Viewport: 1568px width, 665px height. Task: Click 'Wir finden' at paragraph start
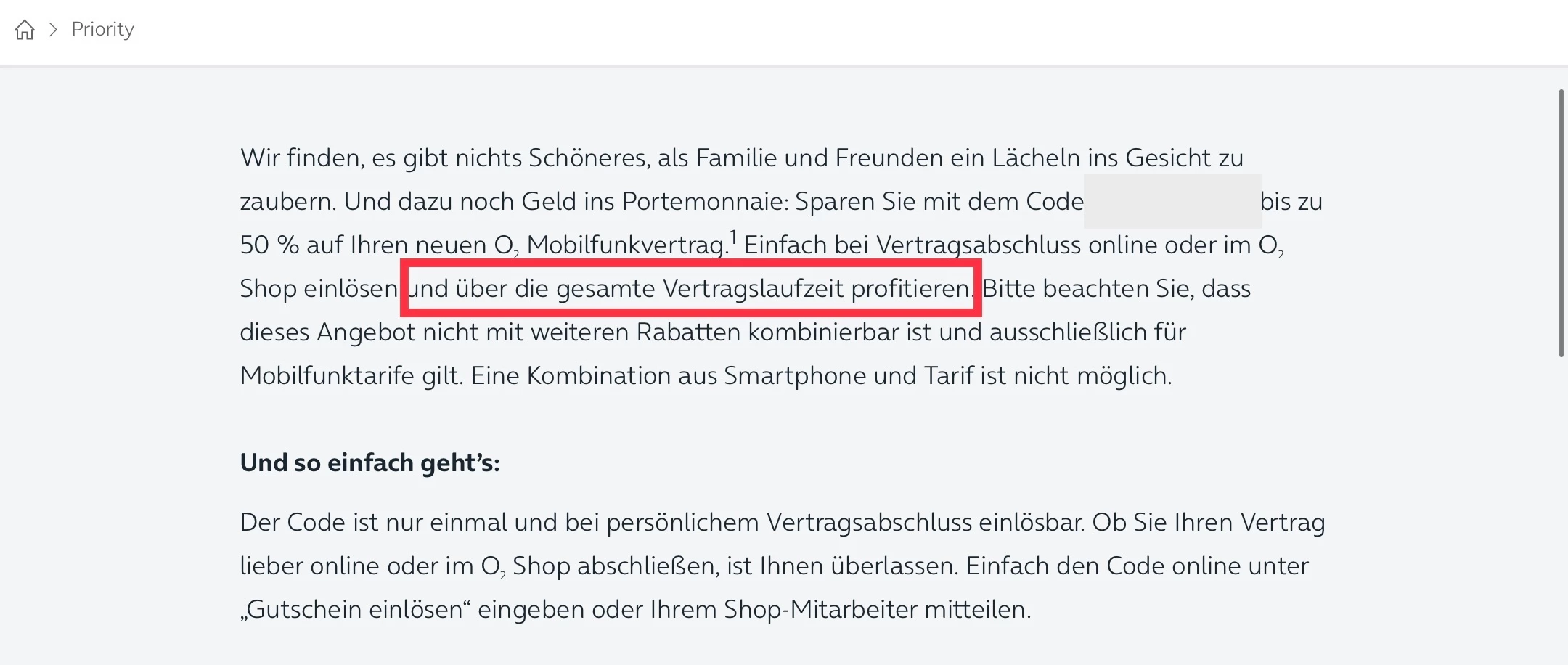click(x=302, y=158)
